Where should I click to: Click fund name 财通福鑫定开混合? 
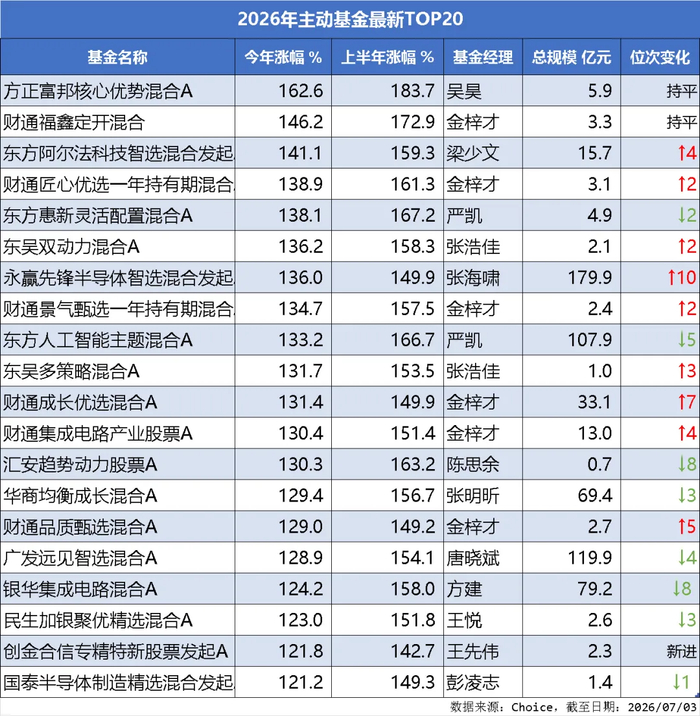tap(74, 122)
